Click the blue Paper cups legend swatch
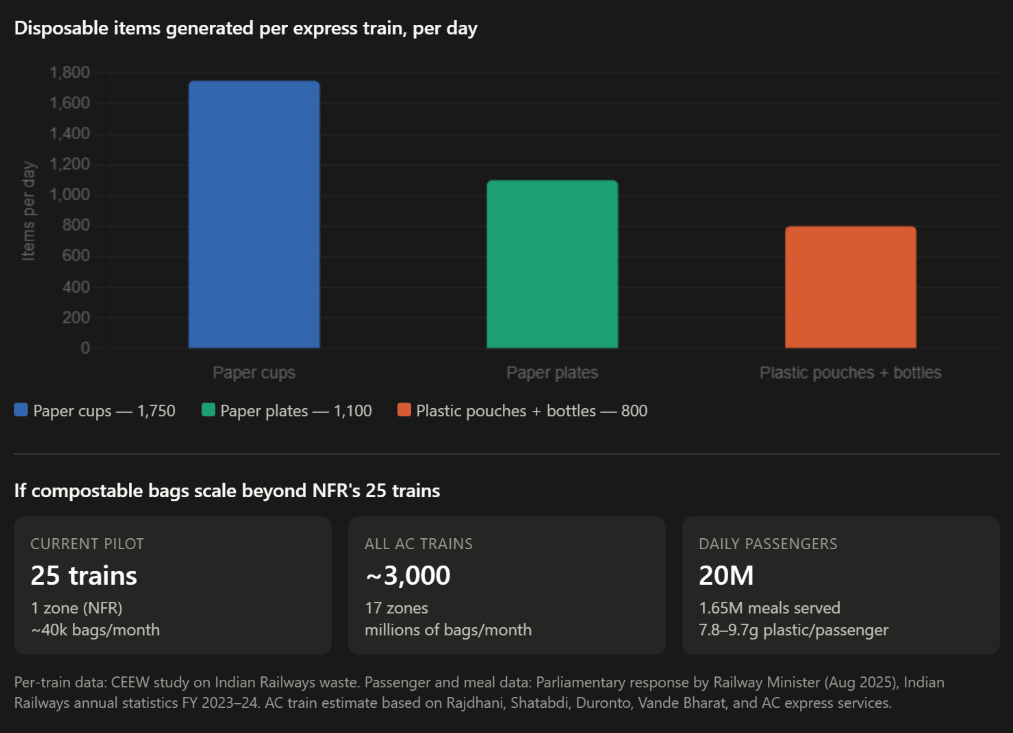 click(21, 410)
